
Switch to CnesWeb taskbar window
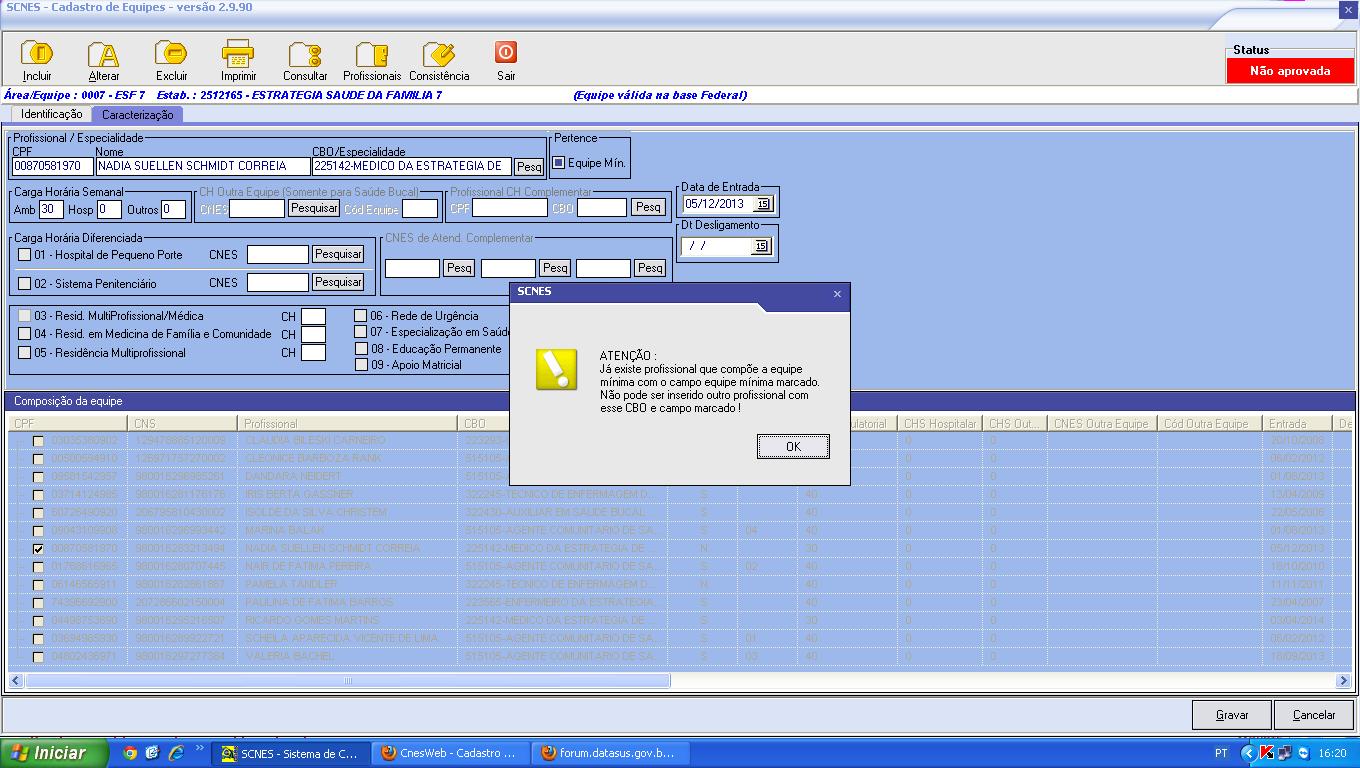coord(449,753)
